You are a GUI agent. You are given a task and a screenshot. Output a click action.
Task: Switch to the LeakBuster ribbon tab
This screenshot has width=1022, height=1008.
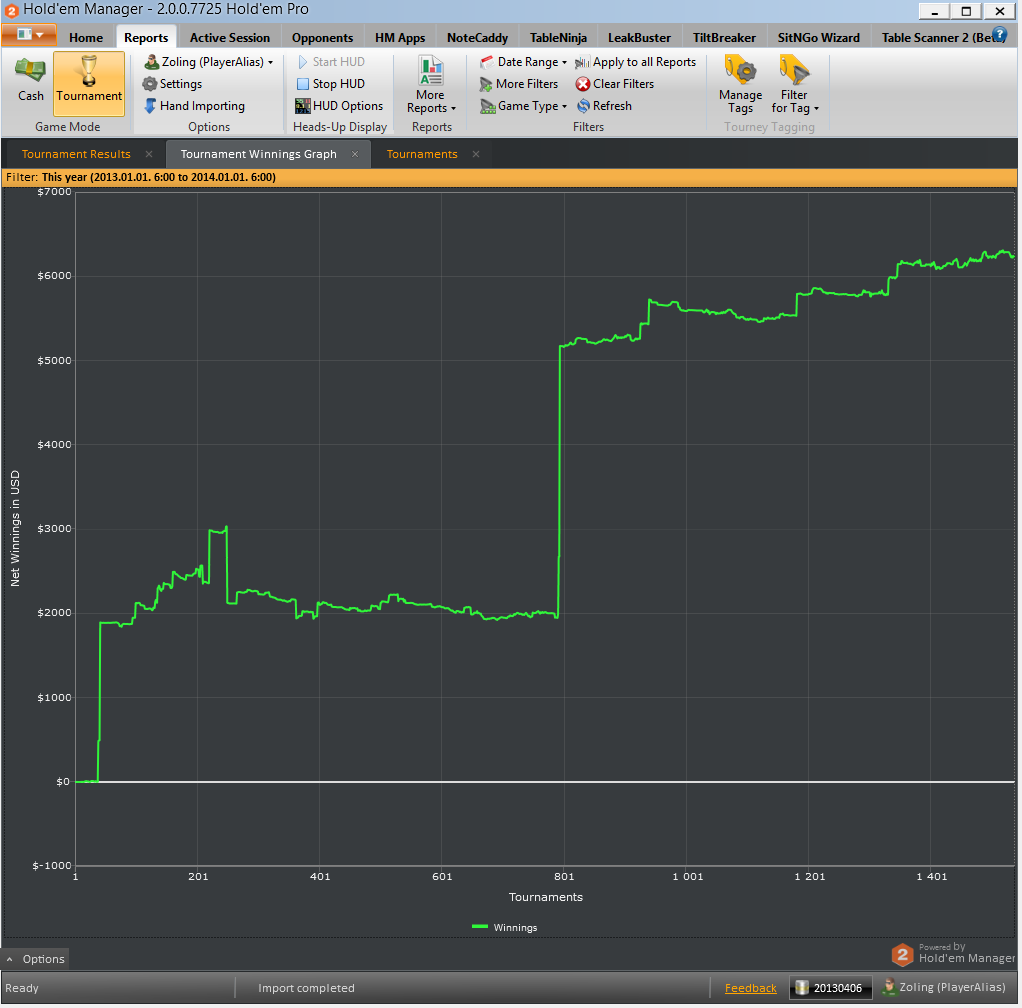[x=639, y=38]
